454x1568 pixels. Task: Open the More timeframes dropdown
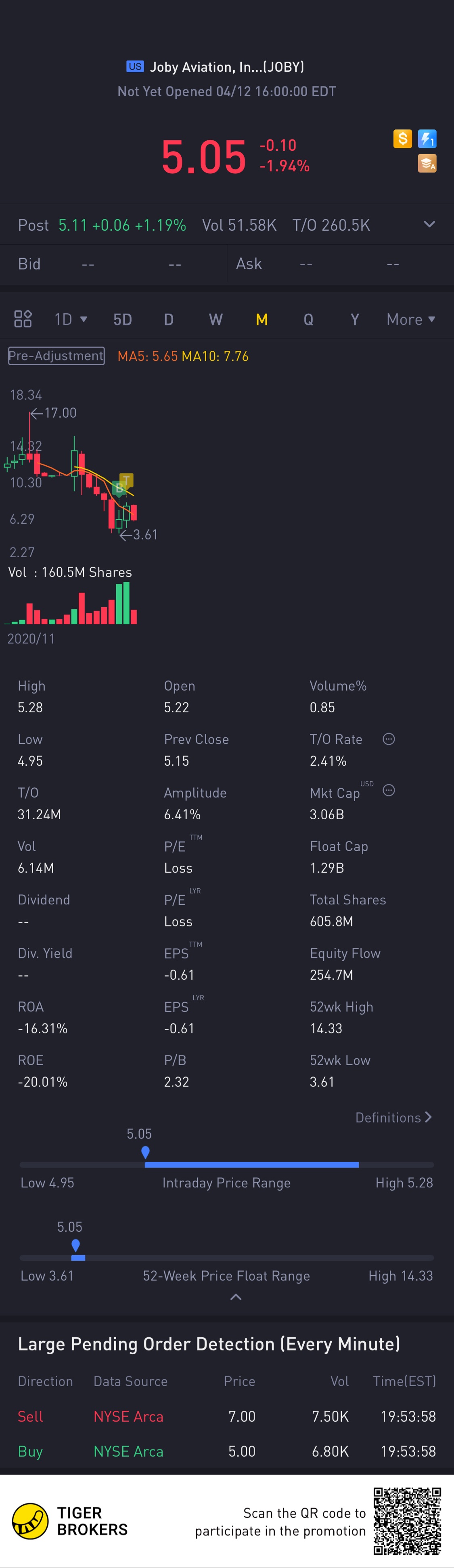click(411, 319)
